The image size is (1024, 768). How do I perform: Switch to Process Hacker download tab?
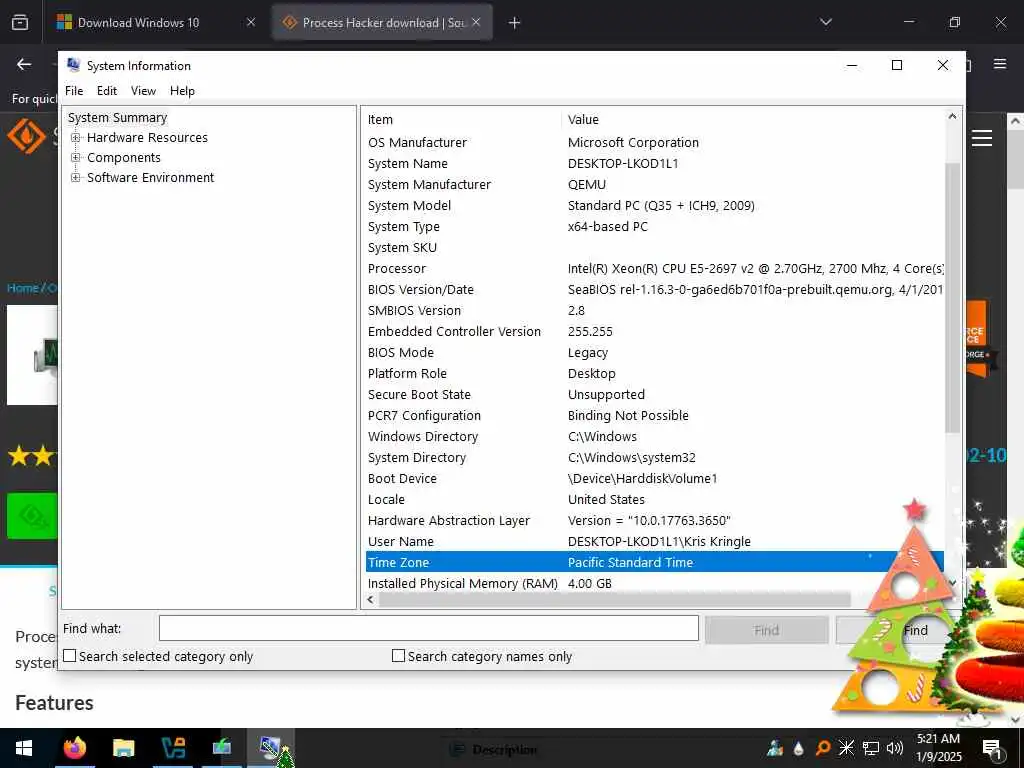coord(382,23)
